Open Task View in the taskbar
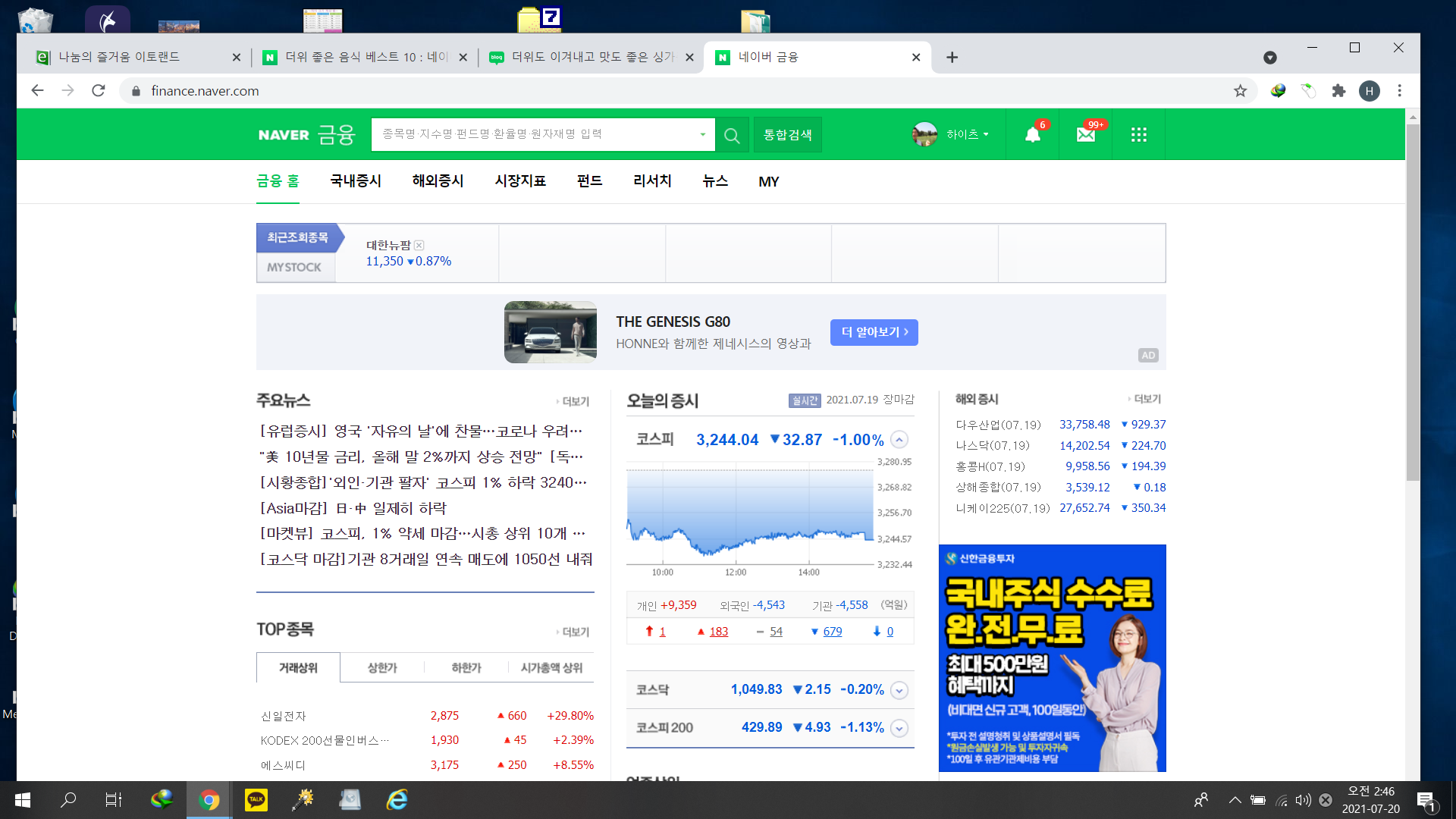The width and height of the screenshot is (1456, 819). (114, 800)
